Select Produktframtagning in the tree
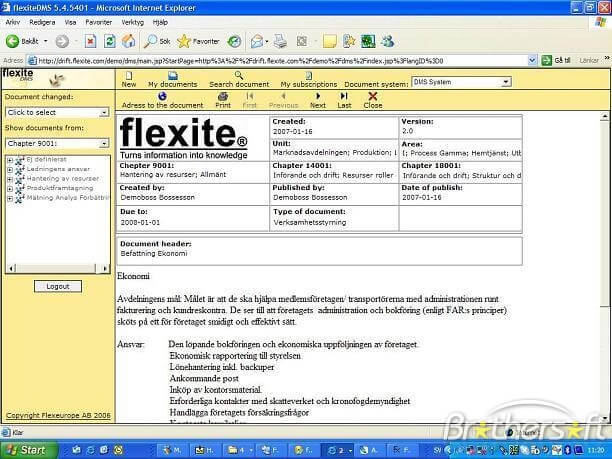This screenshot has height=459, width=612. (x=60, y=188)
